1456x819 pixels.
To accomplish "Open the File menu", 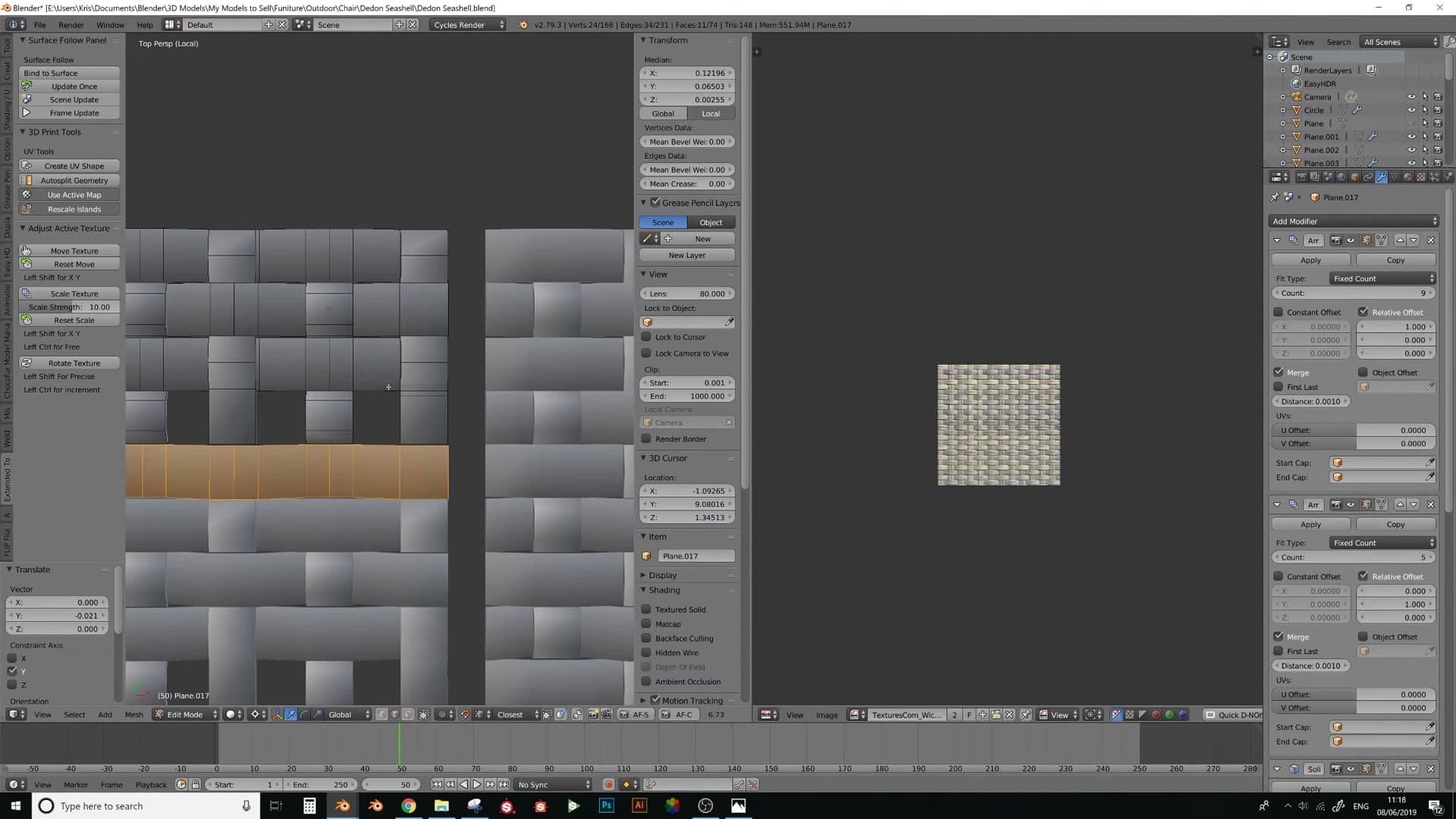I will tap(39, 25).
